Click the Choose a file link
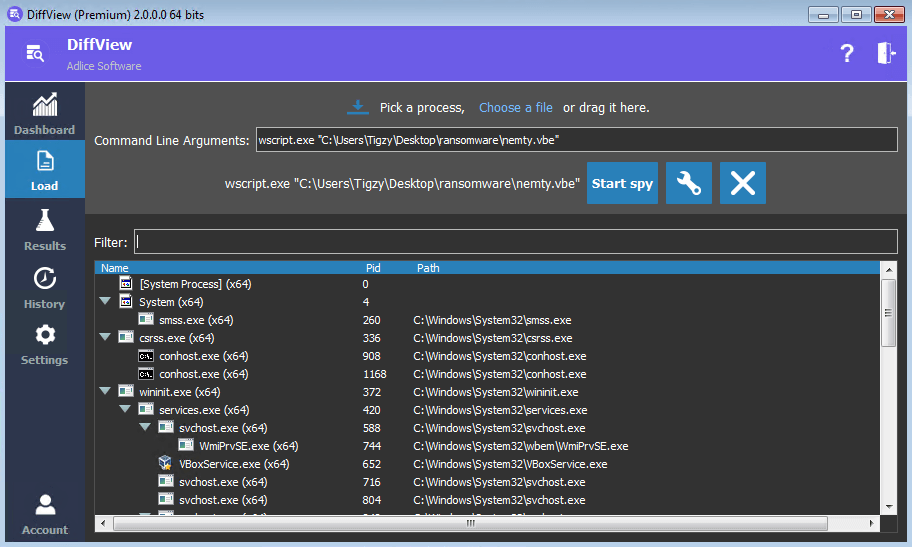The width and height of the screenshot is (912, 547). pos(515,107)
